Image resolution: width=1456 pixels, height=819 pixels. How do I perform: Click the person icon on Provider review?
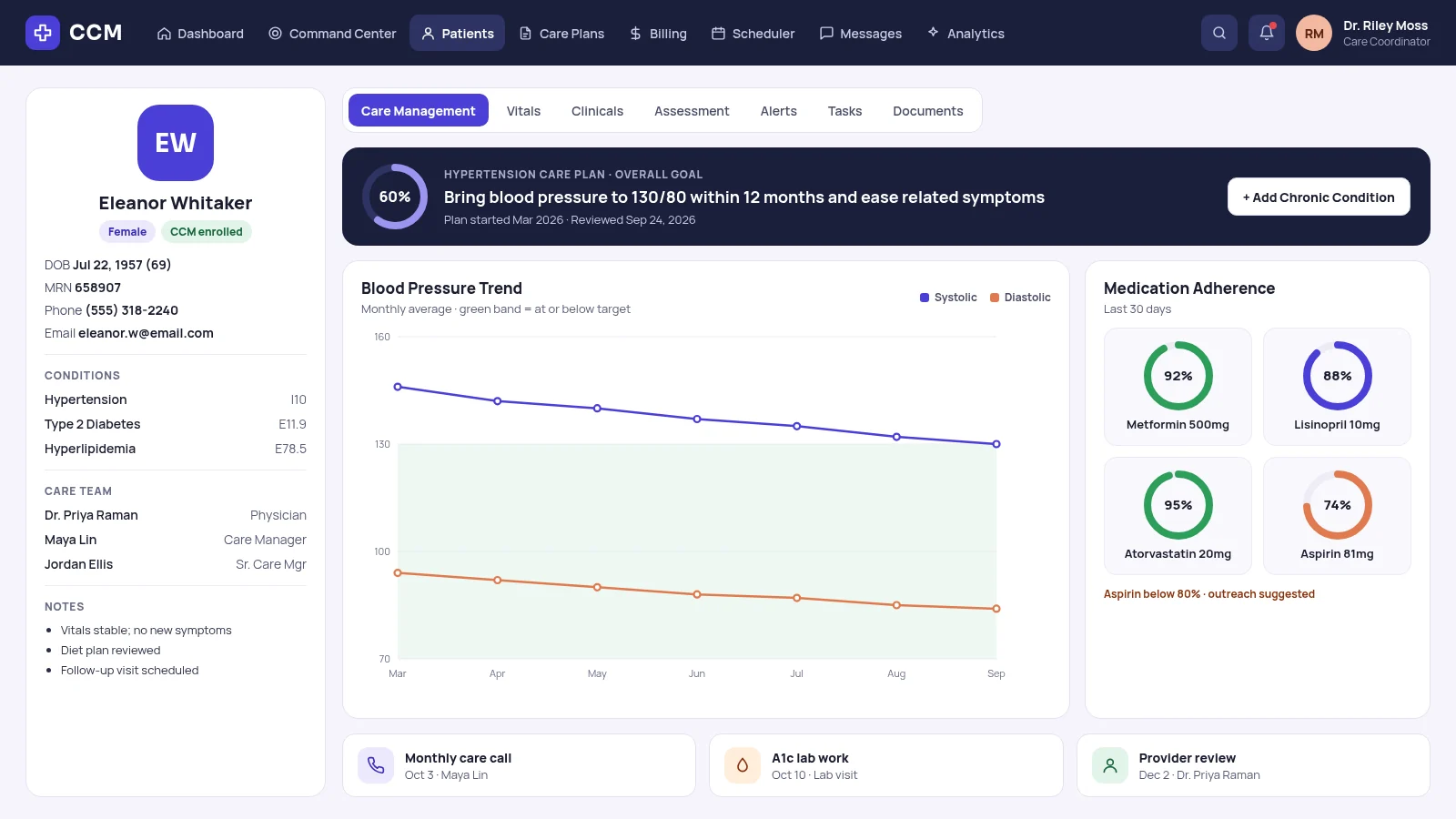(x=1110, y=765)
